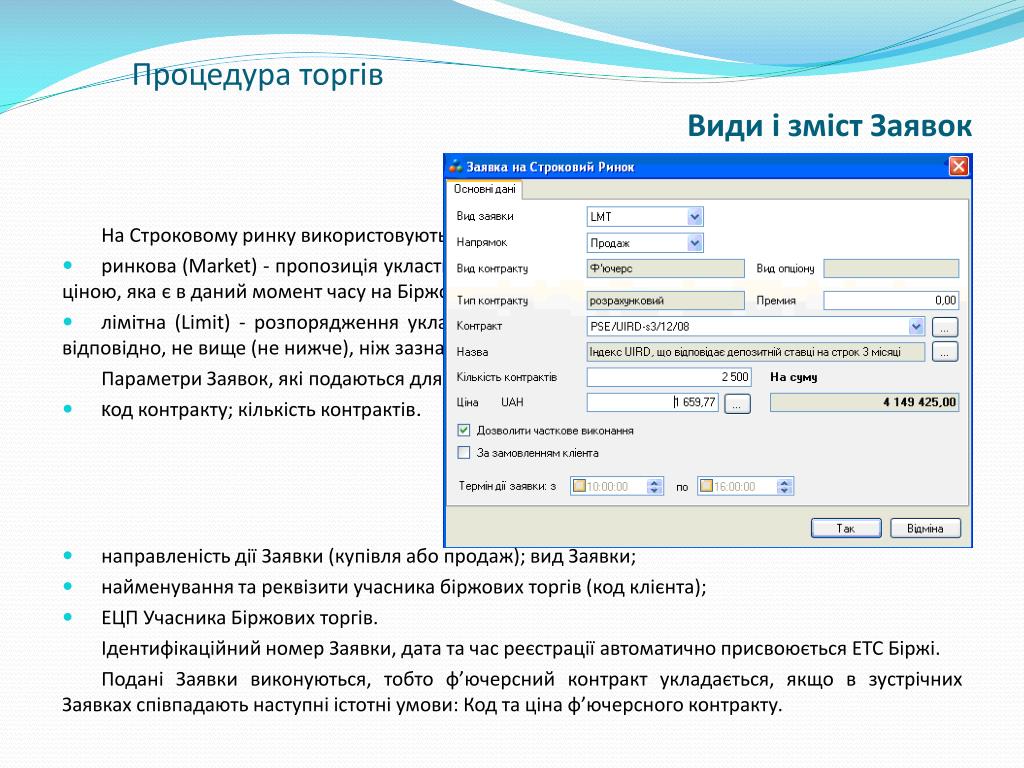
Task: Cancel with the Відміна button
Action: [x=925, y=528]
